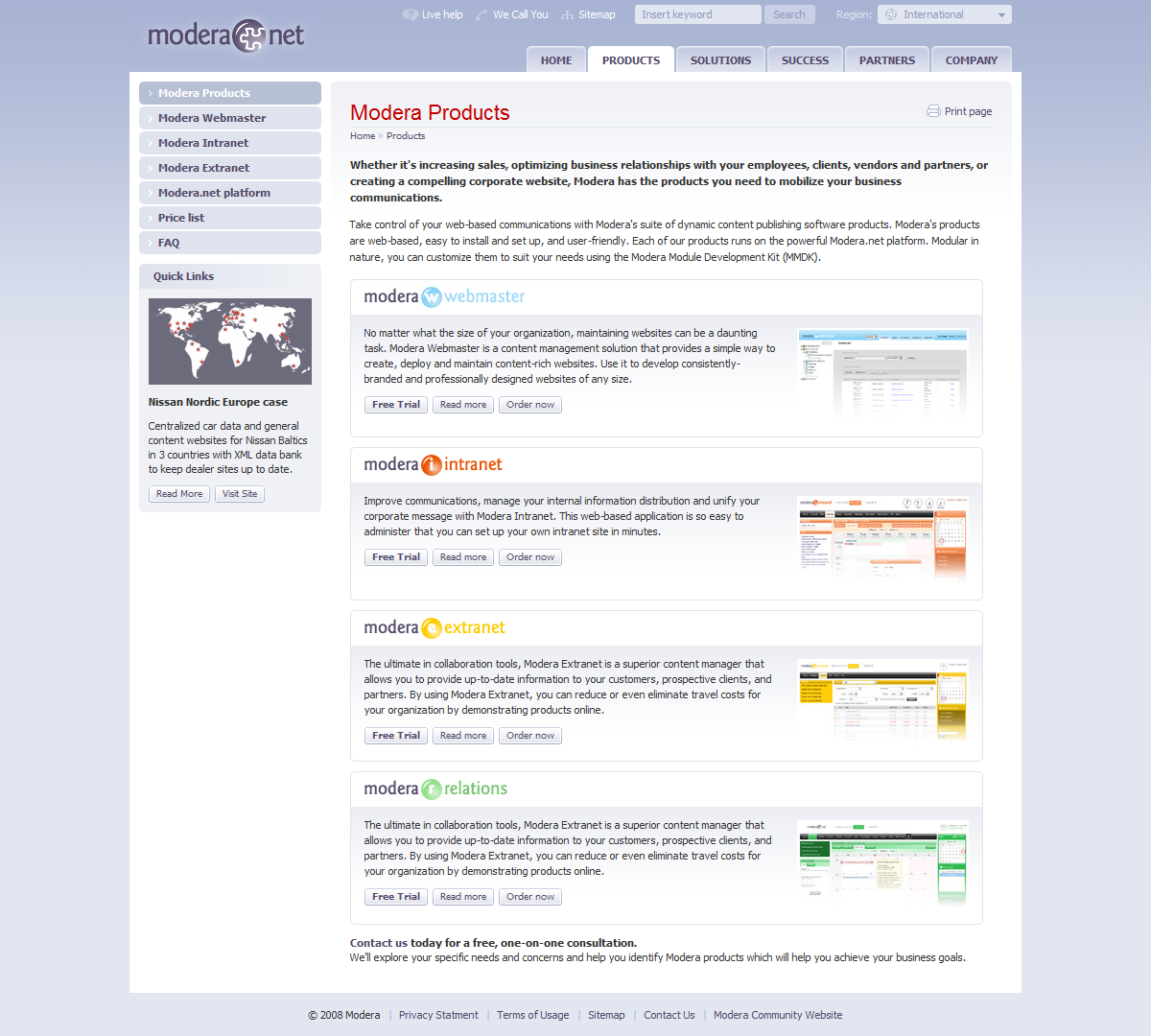Click Read More under Nissan Nordic case

[179, 494]
